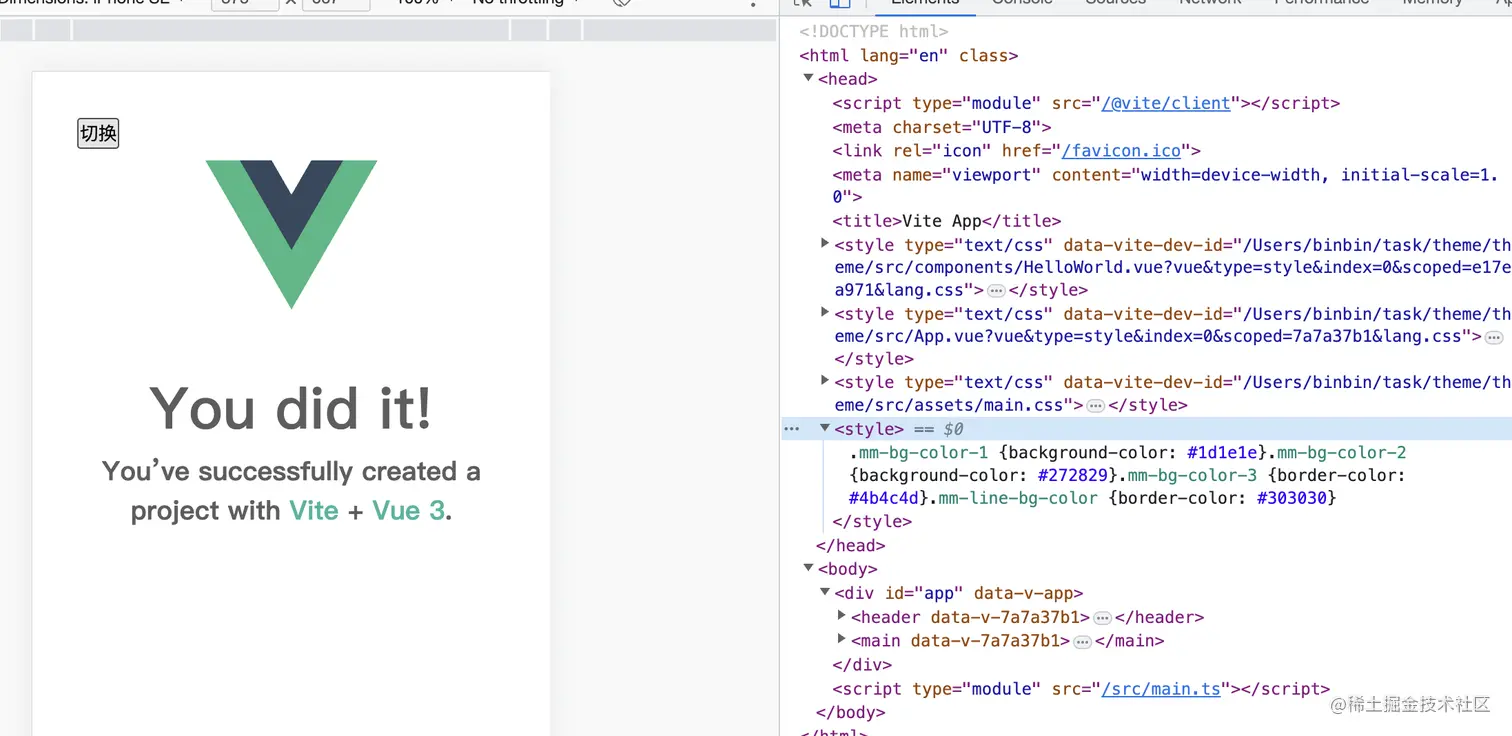Collapse the selected <style> node

tap(825, 428)
